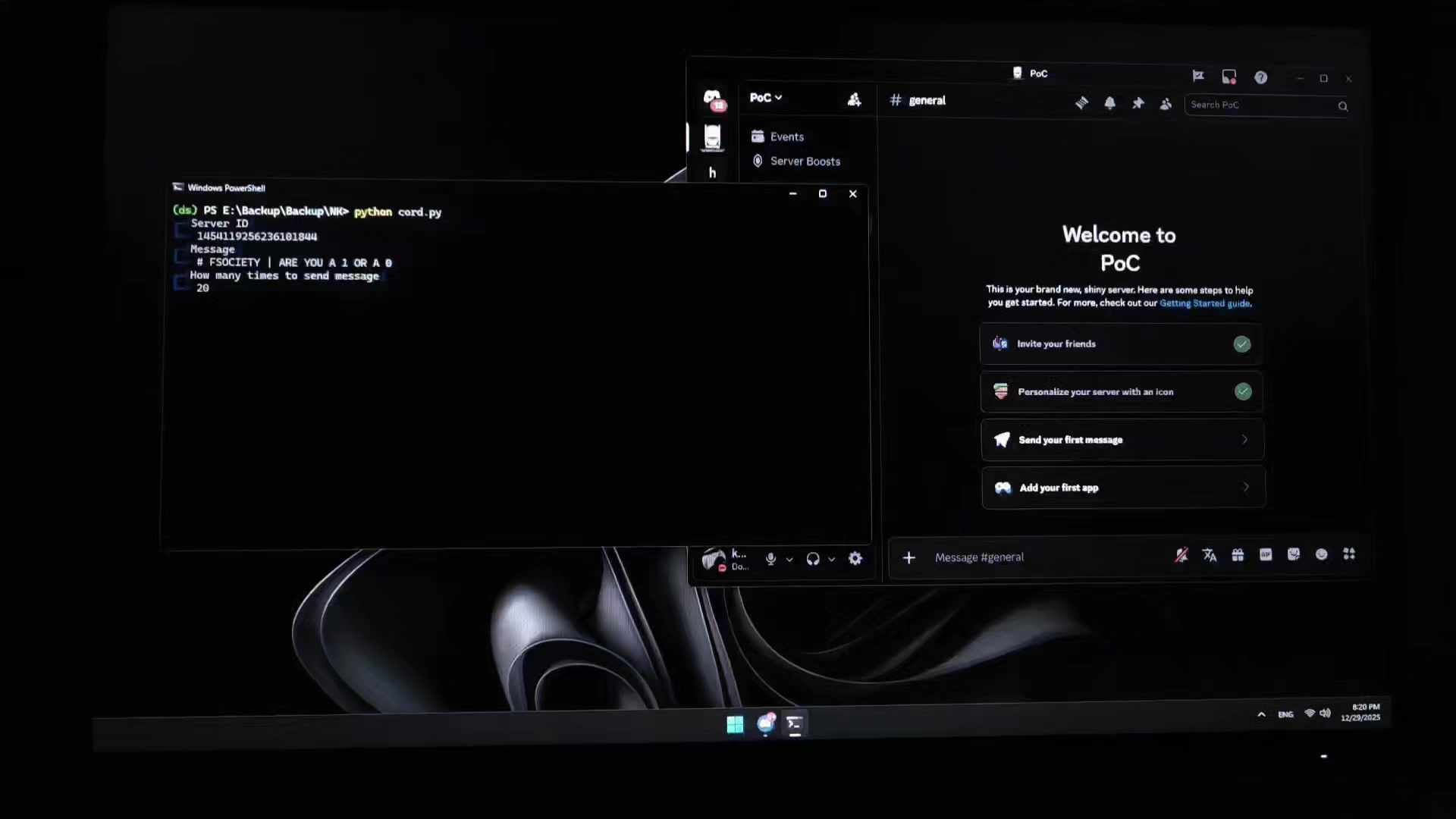Expand the PoC server dropdown menu

(x=766, y=98)
